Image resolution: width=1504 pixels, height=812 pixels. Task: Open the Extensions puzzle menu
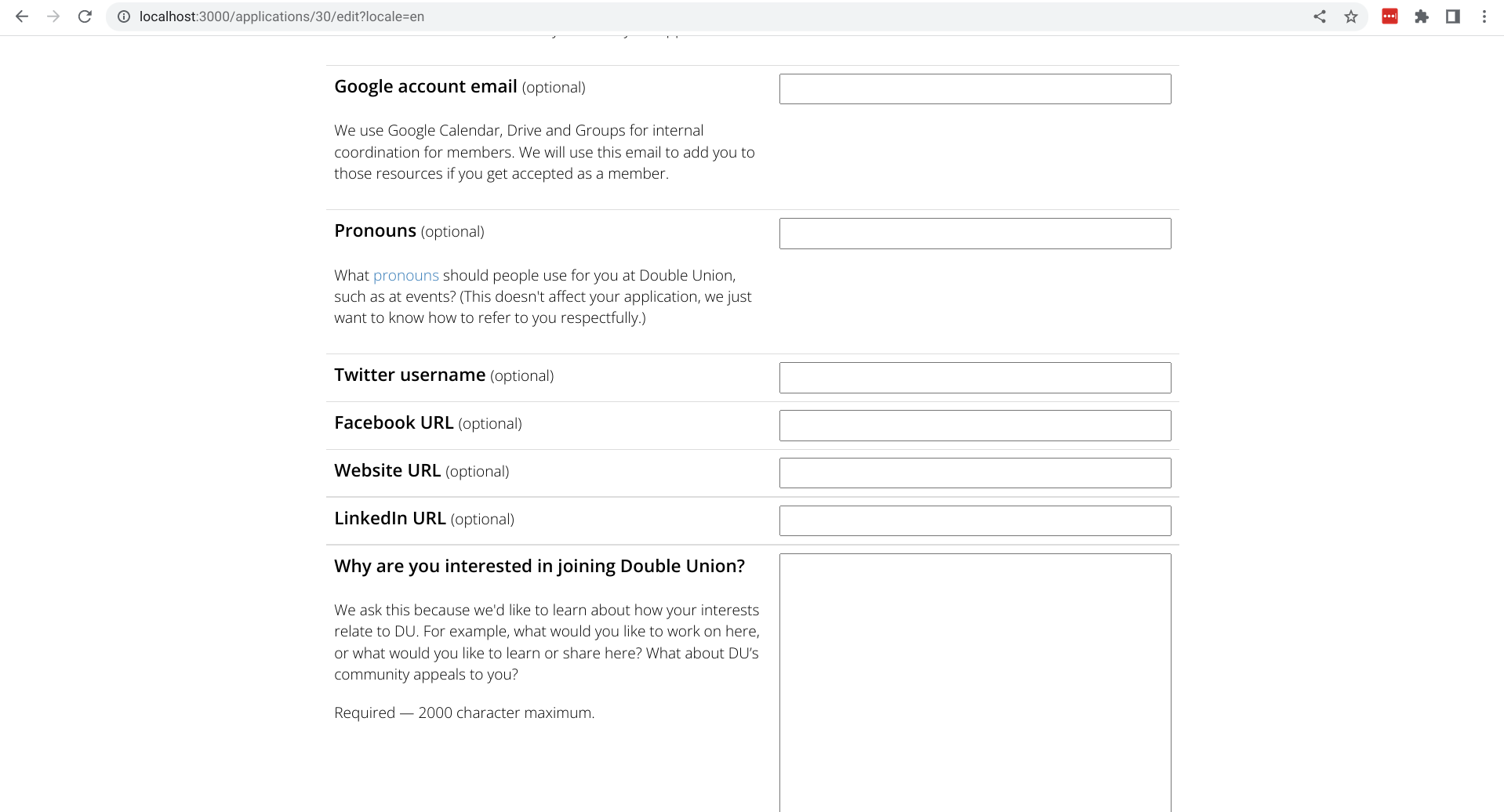click(1421, 16)
